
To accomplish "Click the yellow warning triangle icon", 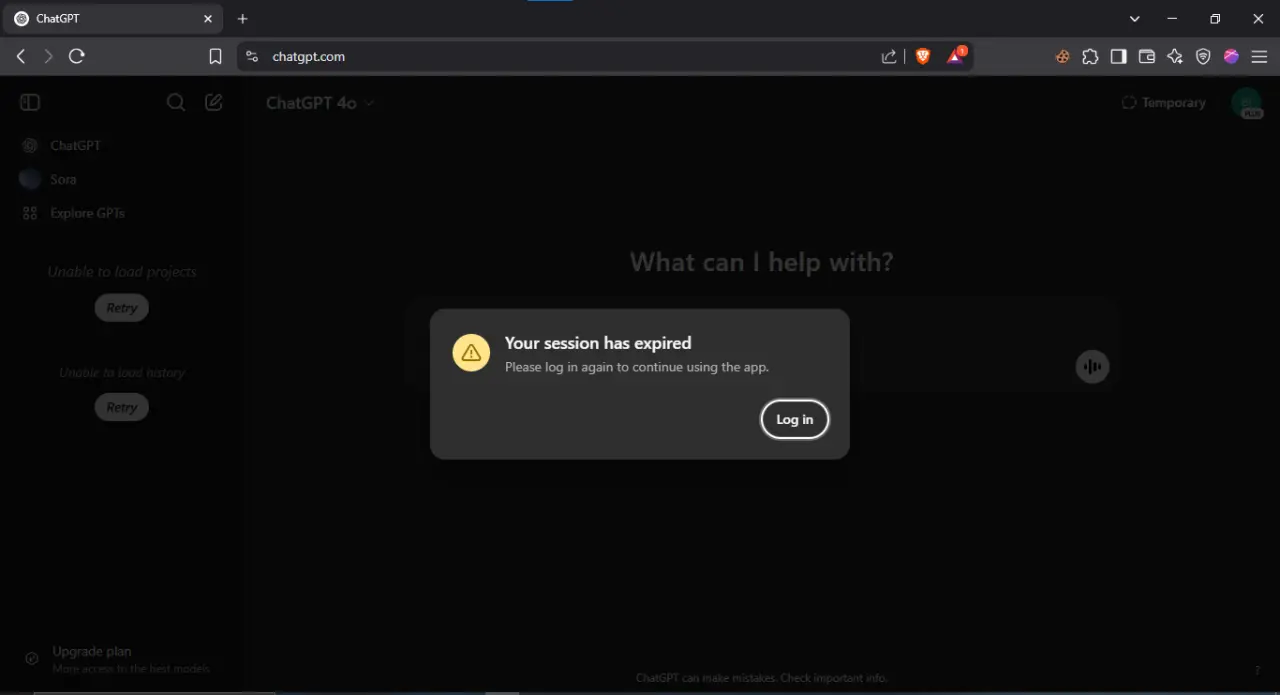I will (471, 352).
